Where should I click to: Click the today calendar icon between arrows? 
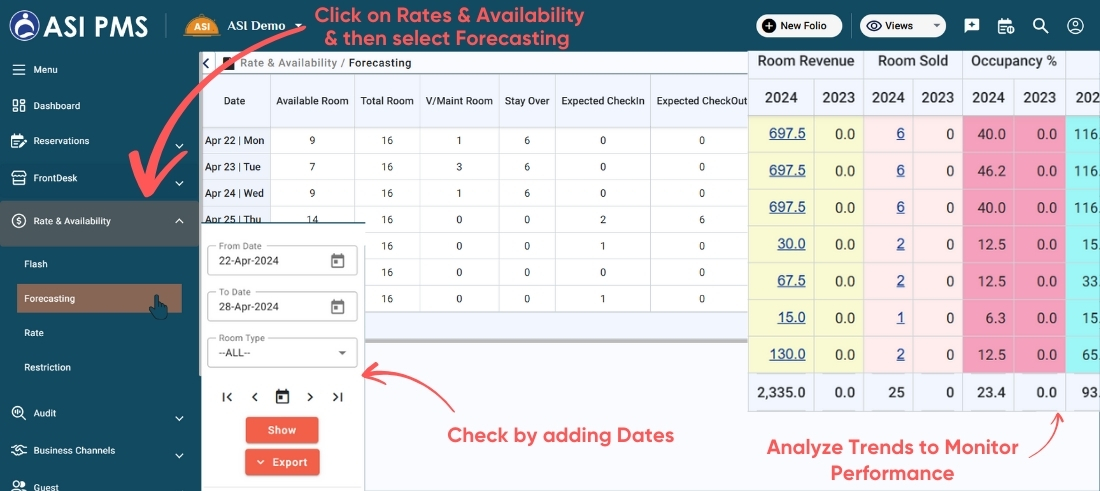click(282, 397)
